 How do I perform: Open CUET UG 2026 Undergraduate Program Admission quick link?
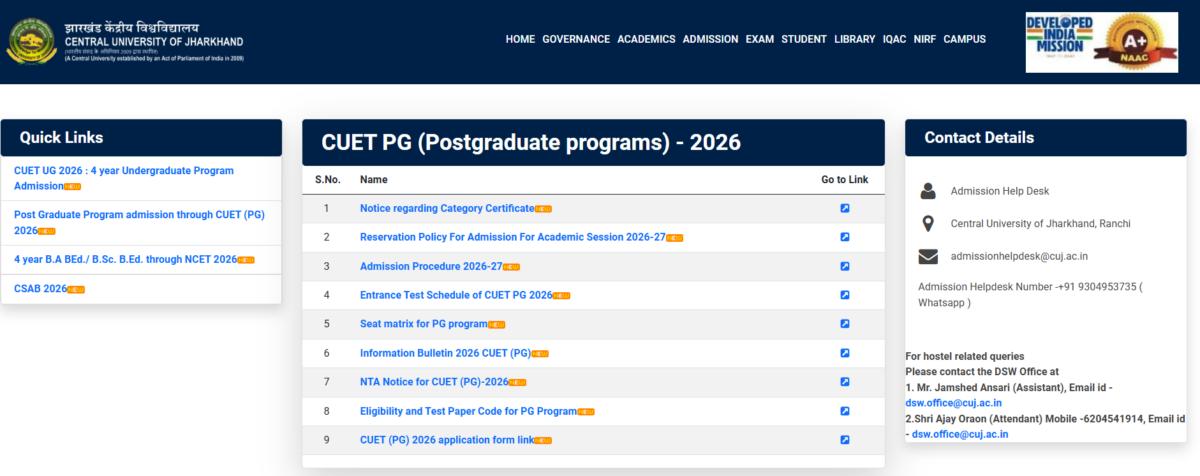[124, 178]
